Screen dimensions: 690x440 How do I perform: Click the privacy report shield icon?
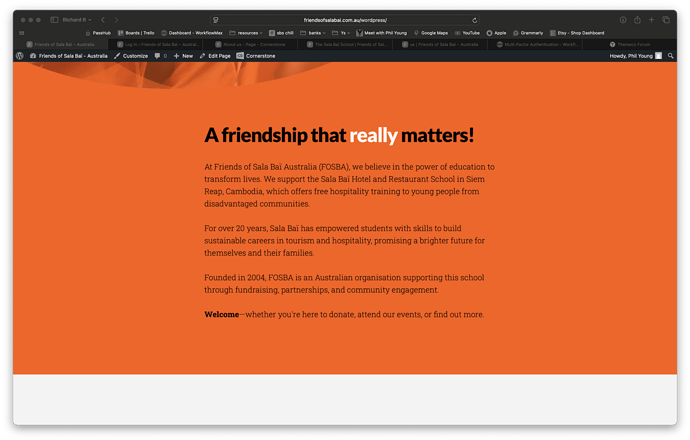tap(216, 20)
